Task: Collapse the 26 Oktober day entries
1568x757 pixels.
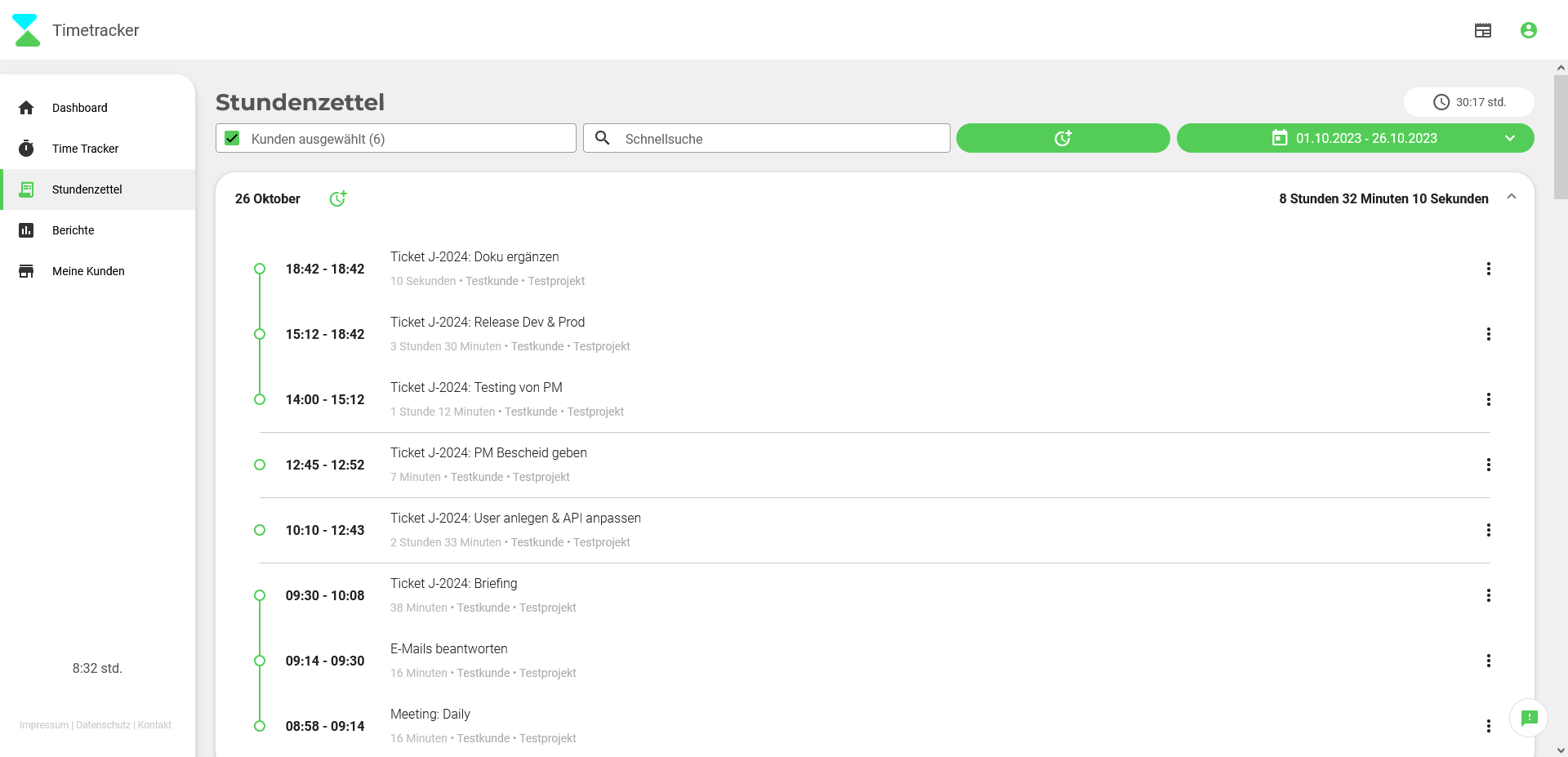Action: [x=1512, y=196]
